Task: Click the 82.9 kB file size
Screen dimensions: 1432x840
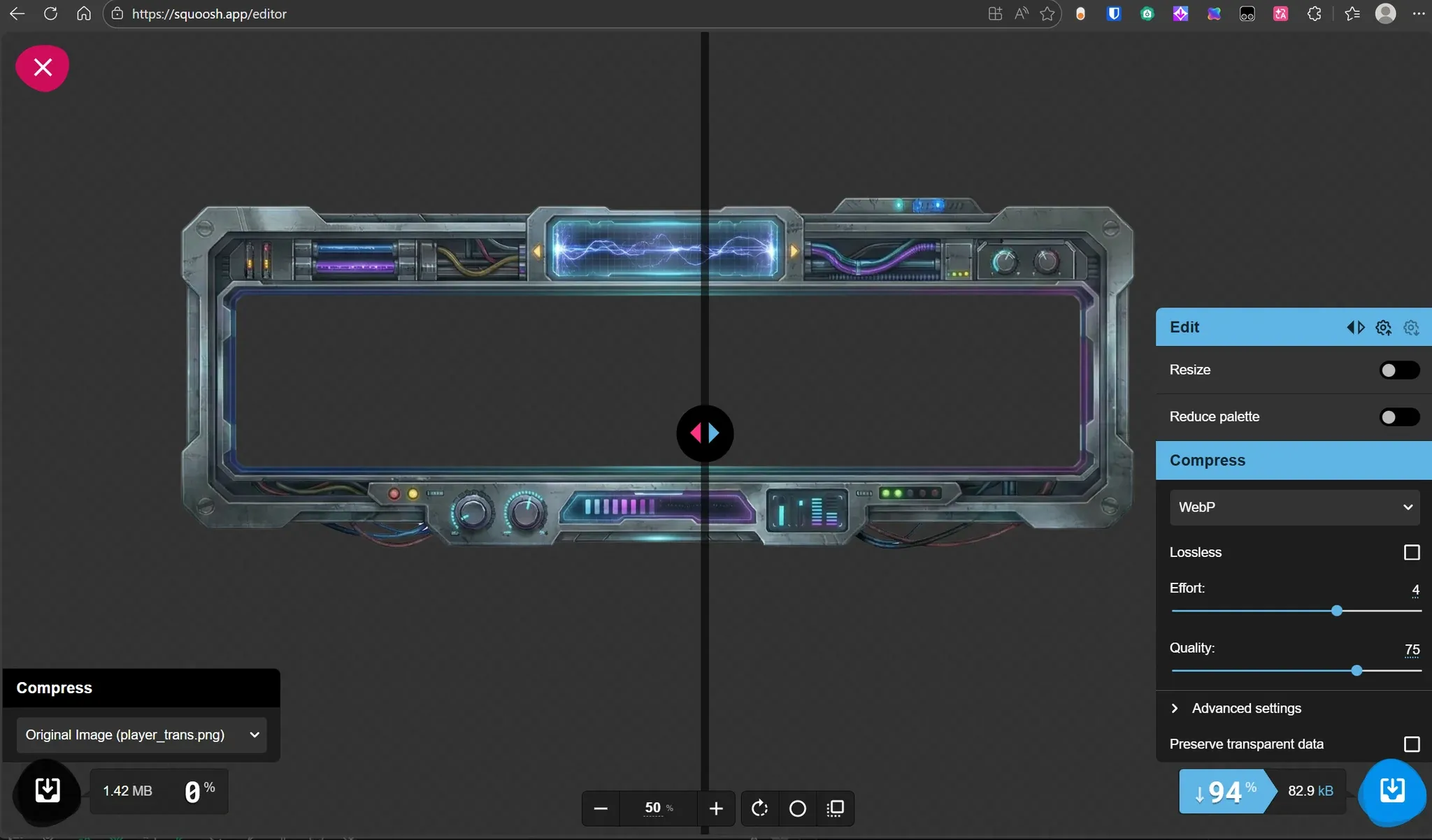Action: (1310, 791)
